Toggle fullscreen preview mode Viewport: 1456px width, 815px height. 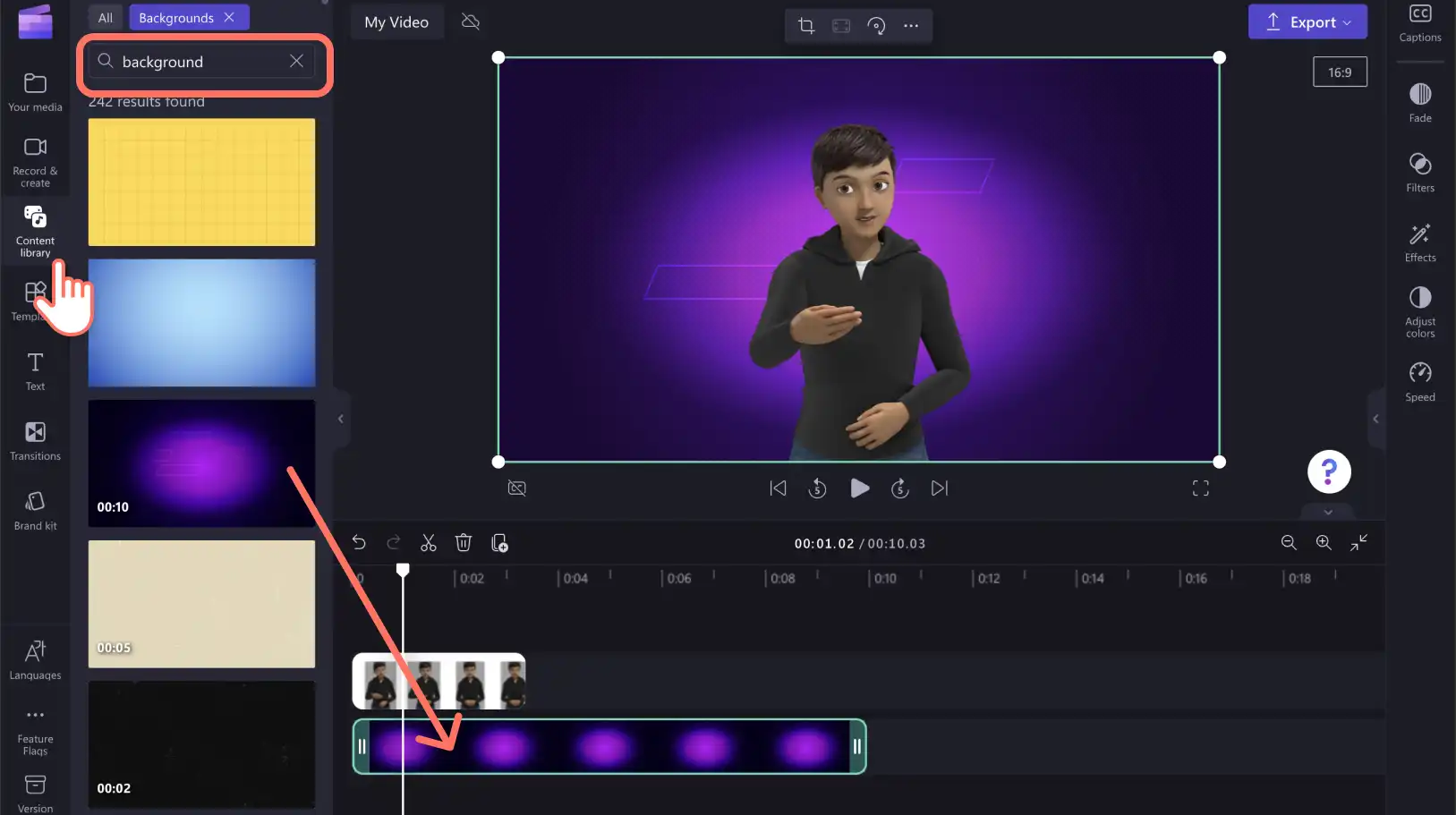(x=1201, y=488)
